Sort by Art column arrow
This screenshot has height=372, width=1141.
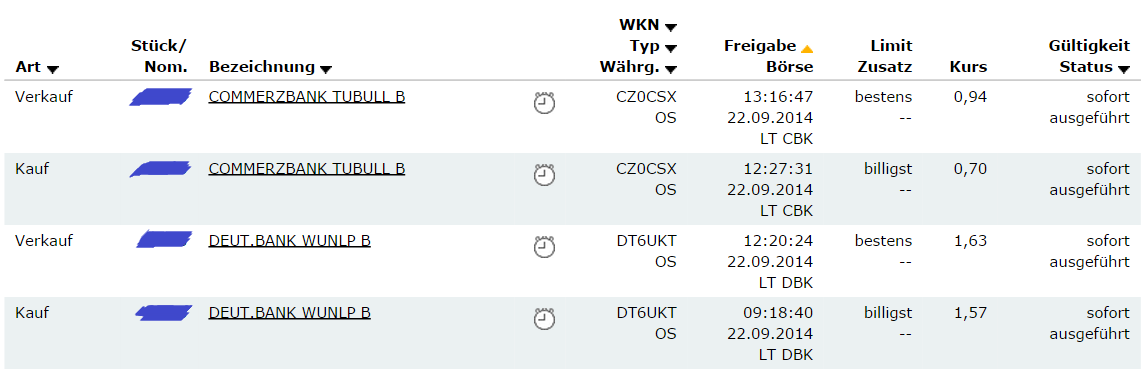52,69
